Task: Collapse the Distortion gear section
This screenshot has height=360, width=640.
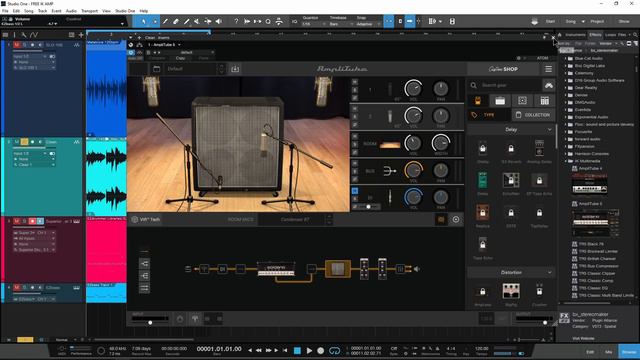Action: click(549, 272)
